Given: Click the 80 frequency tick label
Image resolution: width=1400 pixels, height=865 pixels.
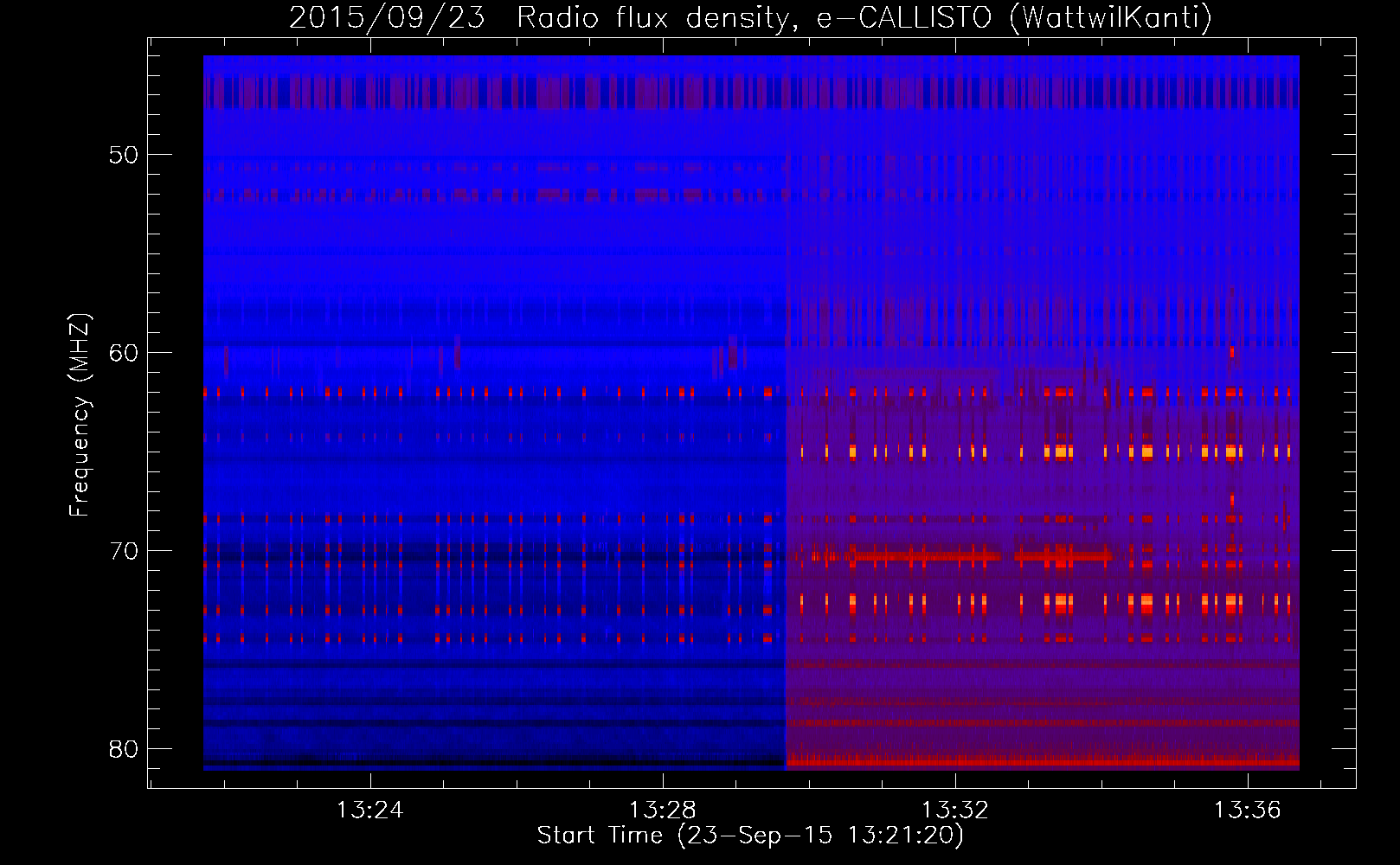Looking at the screenshot, I should tap(124, 749).
